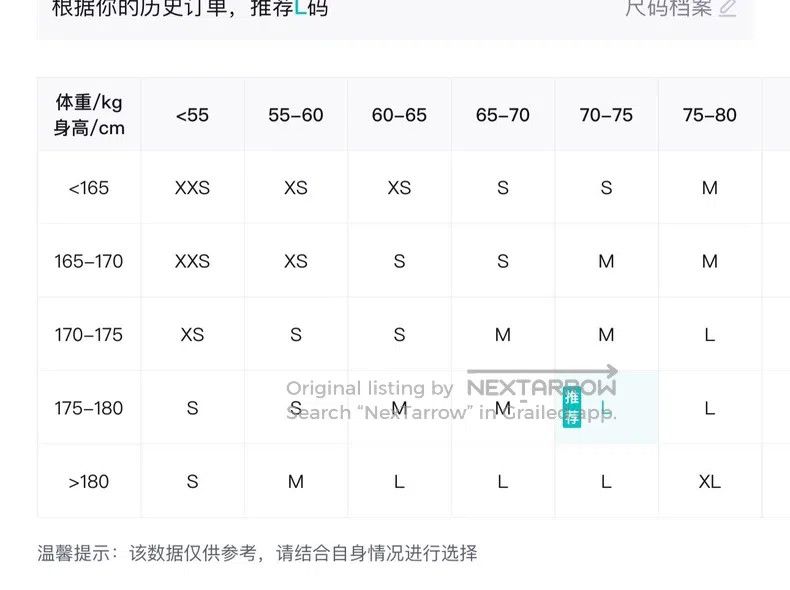Screen dimensions: 790x590
Task: Click the 体重/kg 身高/cm header cell
Action: 89,115
